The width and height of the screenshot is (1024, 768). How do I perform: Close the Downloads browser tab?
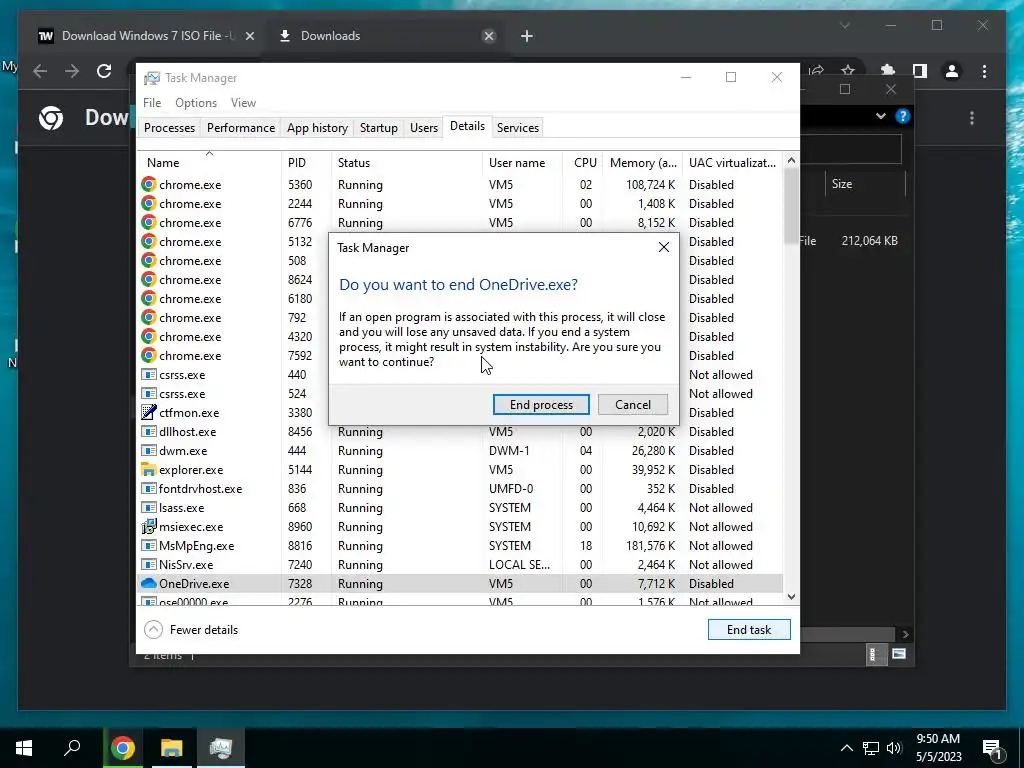[x=488, y=36]
